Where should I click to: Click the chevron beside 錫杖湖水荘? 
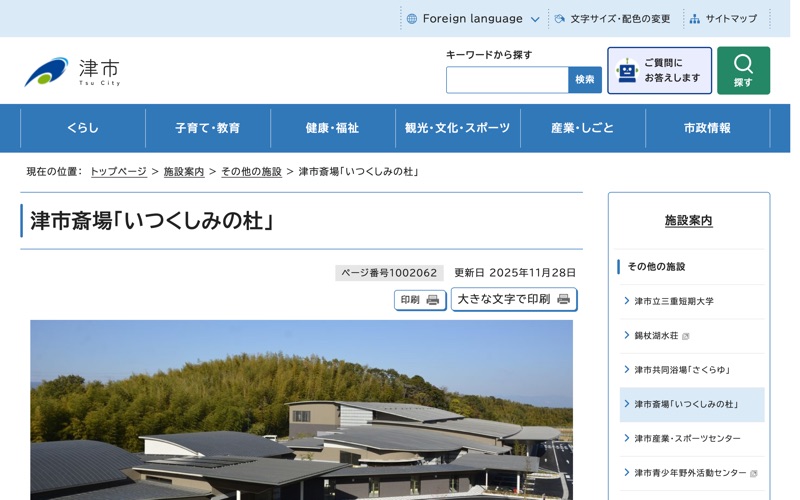pyautogui.click(x=627, y=335)
